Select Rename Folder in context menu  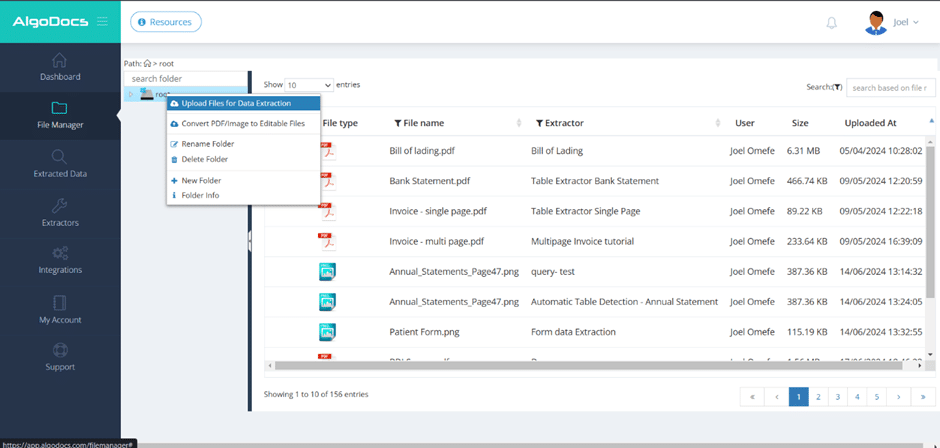[x=207, y=144]
